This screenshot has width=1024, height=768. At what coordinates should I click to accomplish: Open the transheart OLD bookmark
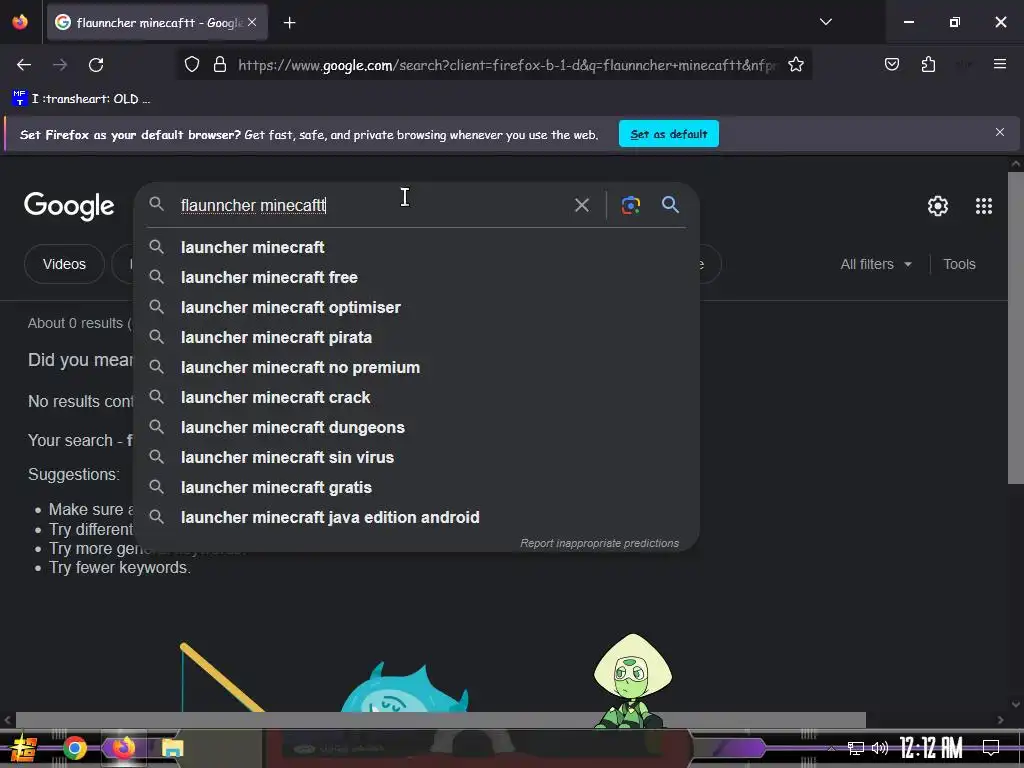(81, 99)
